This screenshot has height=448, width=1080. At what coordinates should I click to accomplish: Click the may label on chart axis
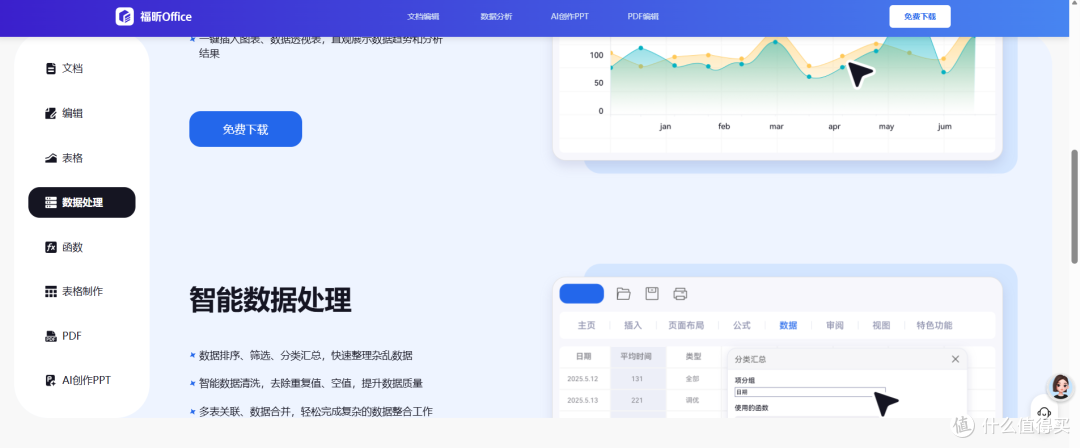pyautogui.click(x=886, y=127)
